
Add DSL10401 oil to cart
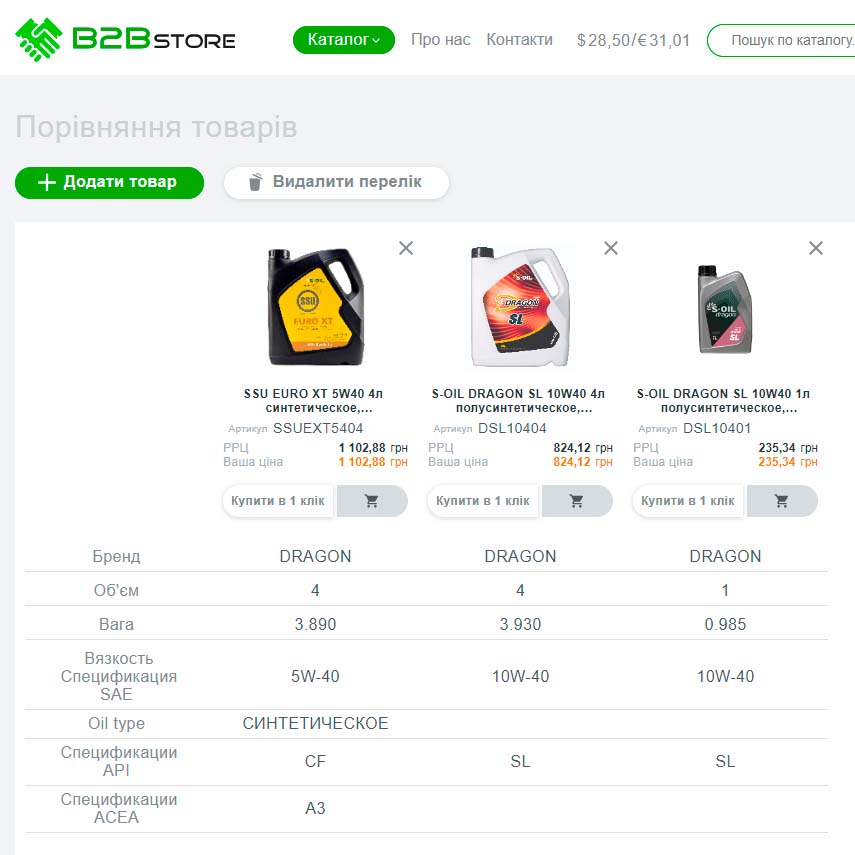(x=782, y=501)
